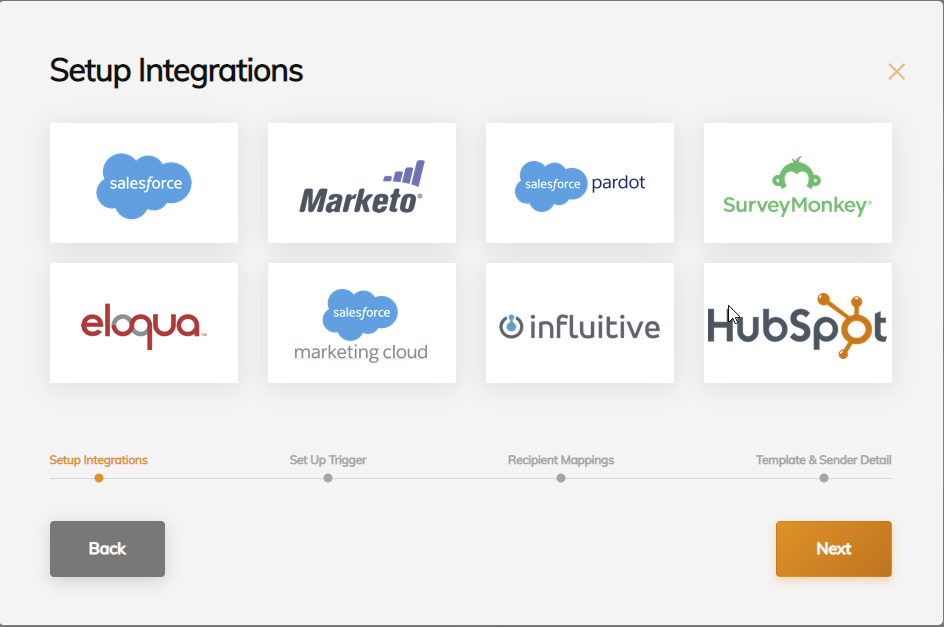This screenshot has height=627, width=944.
Task: Close the Setup Integrations dialog
Action: (896, 72)
